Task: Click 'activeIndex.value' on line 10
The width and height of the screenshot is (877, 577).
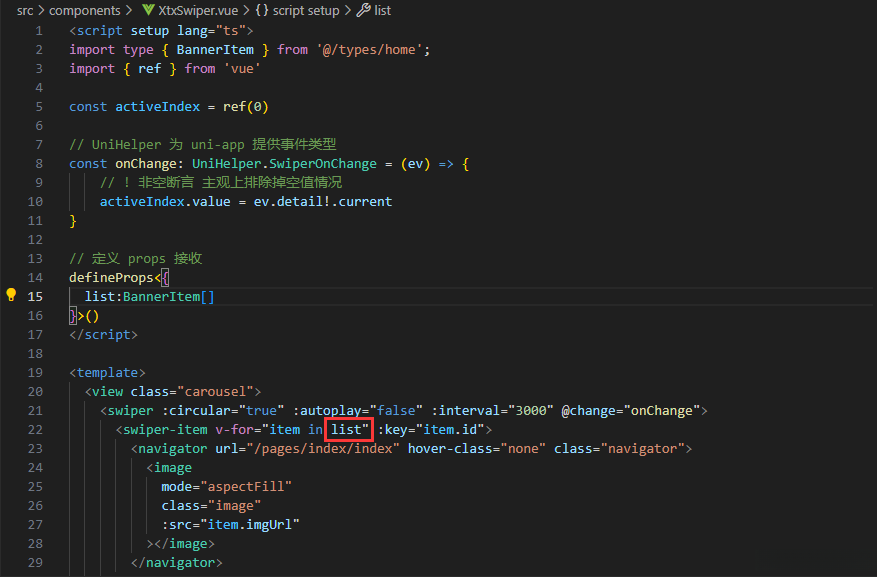Action: 165,202
